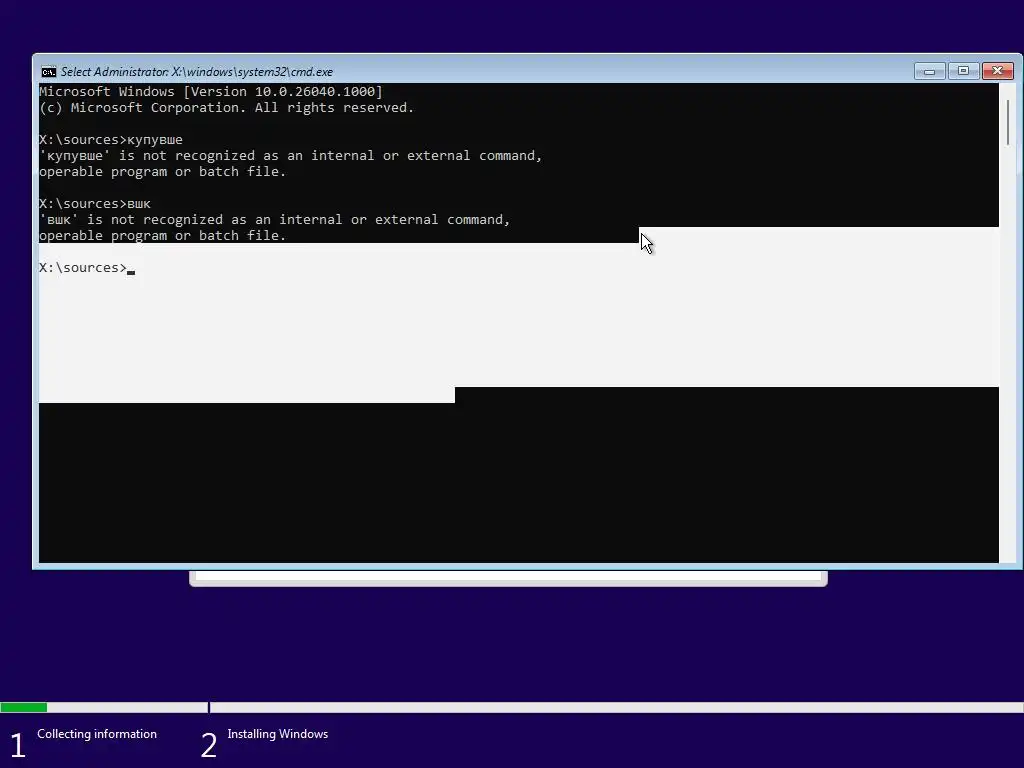This screenshot has height=768, width=1024.
Task: Maximize the Administrator cmd.exe window
Action: click(x=963, y=71)
